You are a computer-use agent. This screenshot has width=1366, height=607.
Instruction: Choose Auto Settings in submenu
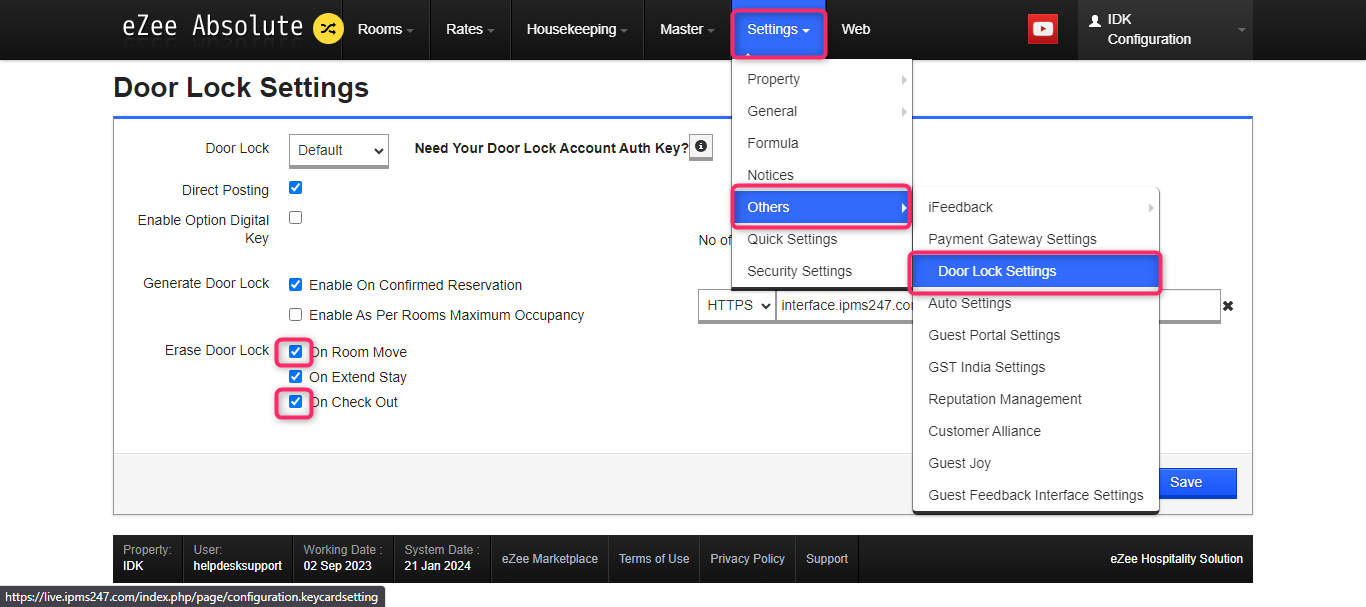tap(1036, 303)
